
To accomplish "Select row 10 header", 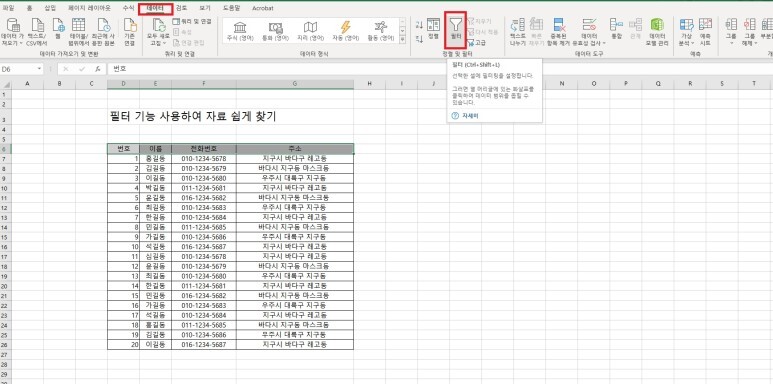I will 5,188.
